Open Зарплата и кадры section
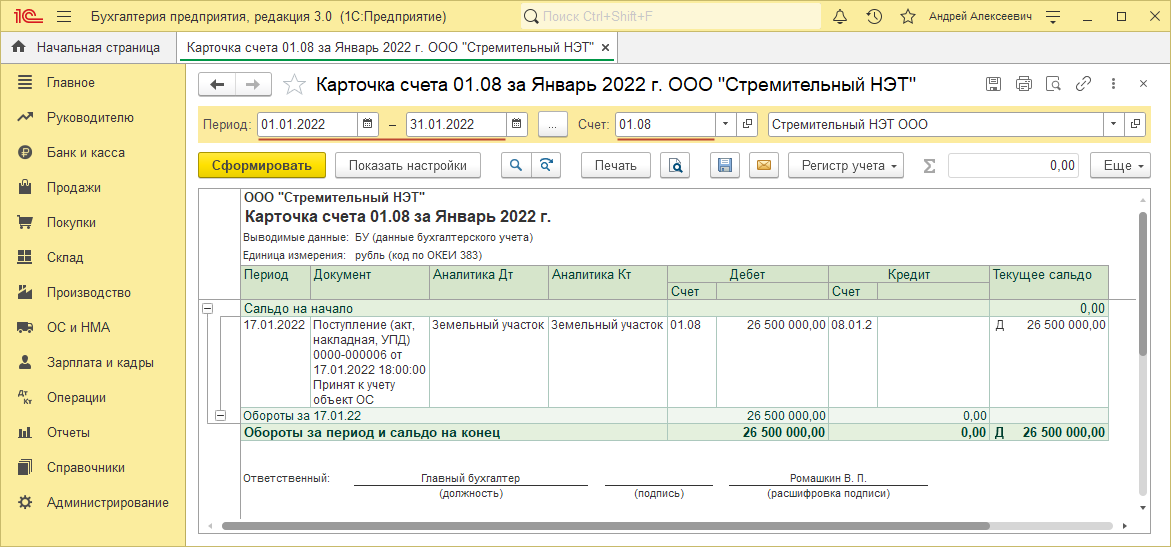Screen dimensions: 1171x547 [100, 362]
